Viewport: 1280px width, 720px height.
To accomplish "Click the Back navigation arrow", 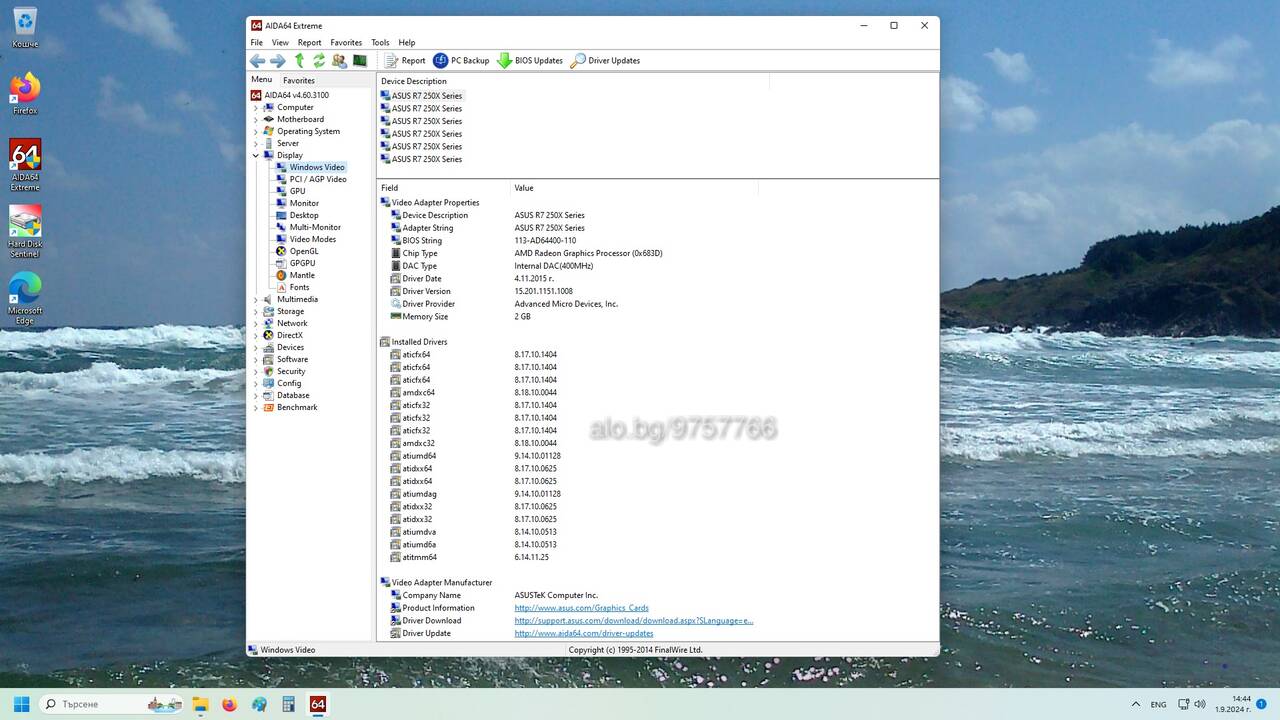I will (257, 61).
